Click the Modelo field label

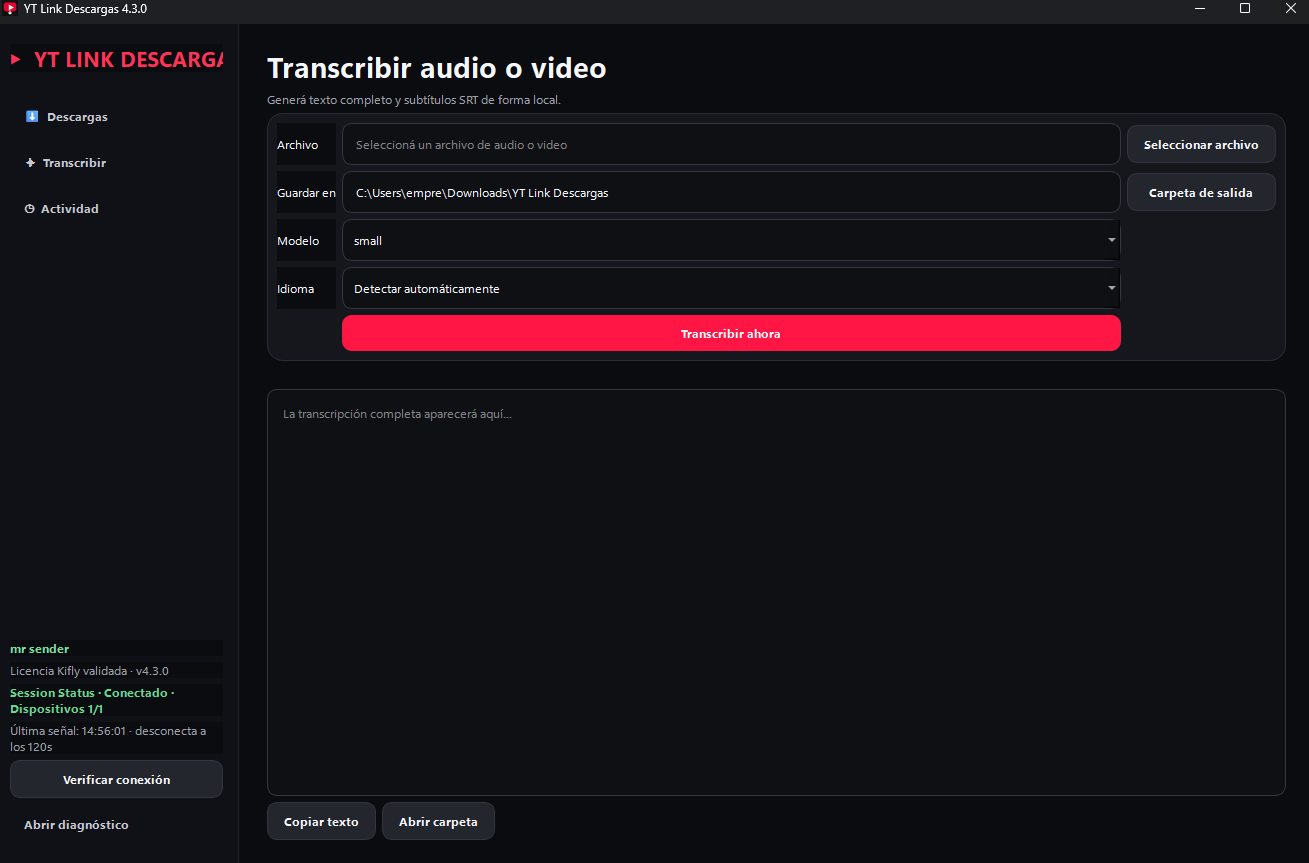tap(298, 241)
